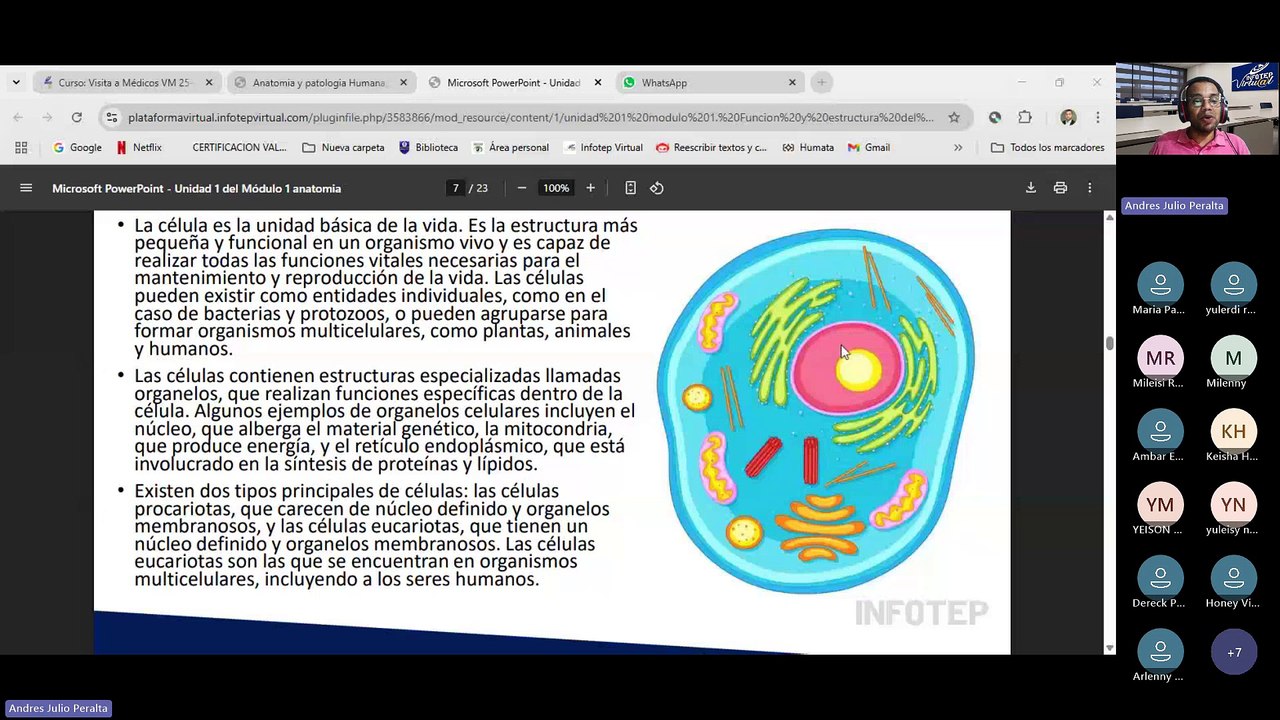
Task: Reload the current page
Action: click(76, 117)
